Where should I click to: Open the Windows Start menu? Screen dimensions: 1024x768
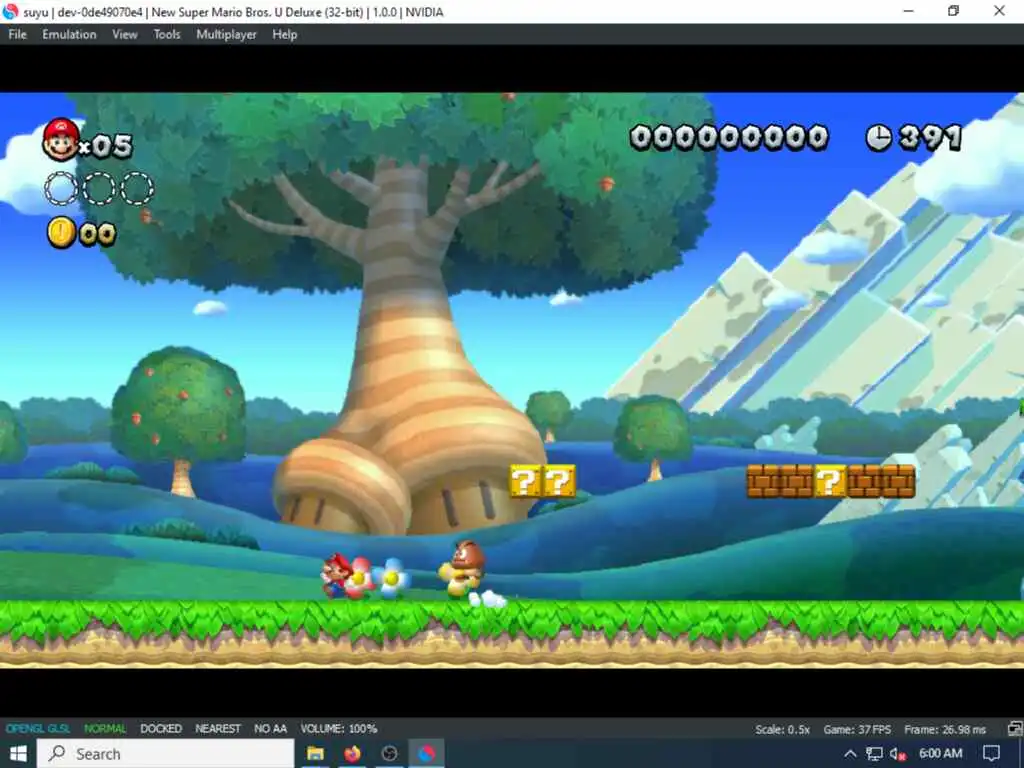pyautogui.click(x=18, y=754)
